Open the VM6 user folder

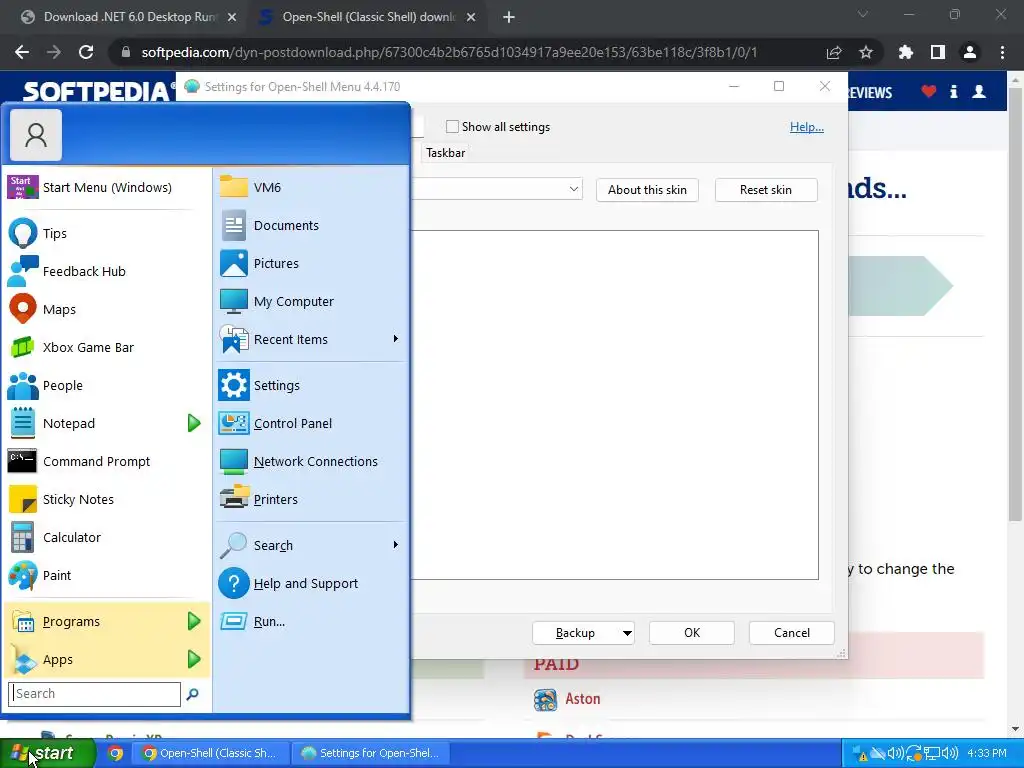point(311,187)
